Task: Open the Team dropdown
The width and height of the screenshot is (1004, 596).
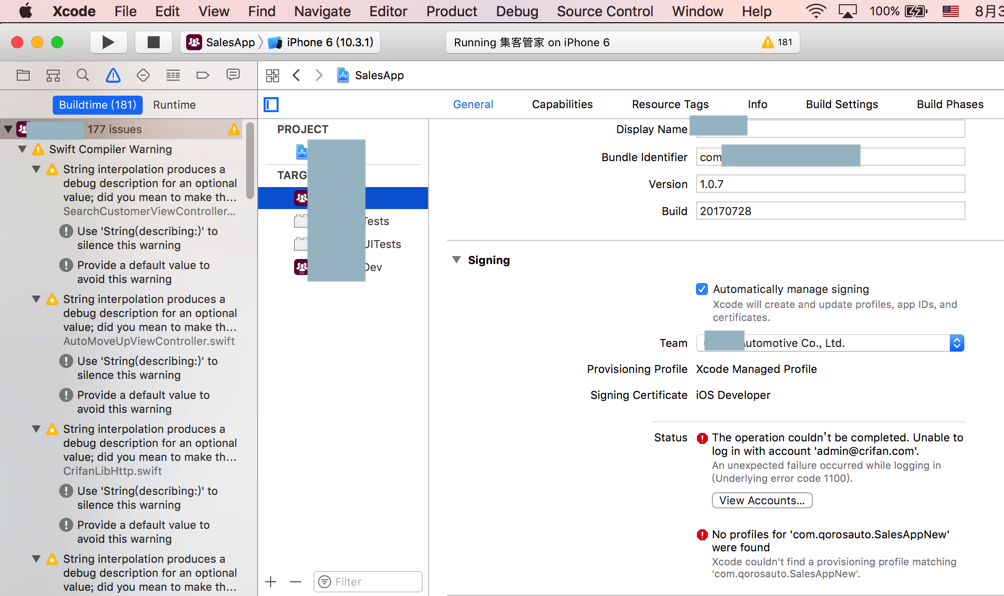Action: coord(830,343)
